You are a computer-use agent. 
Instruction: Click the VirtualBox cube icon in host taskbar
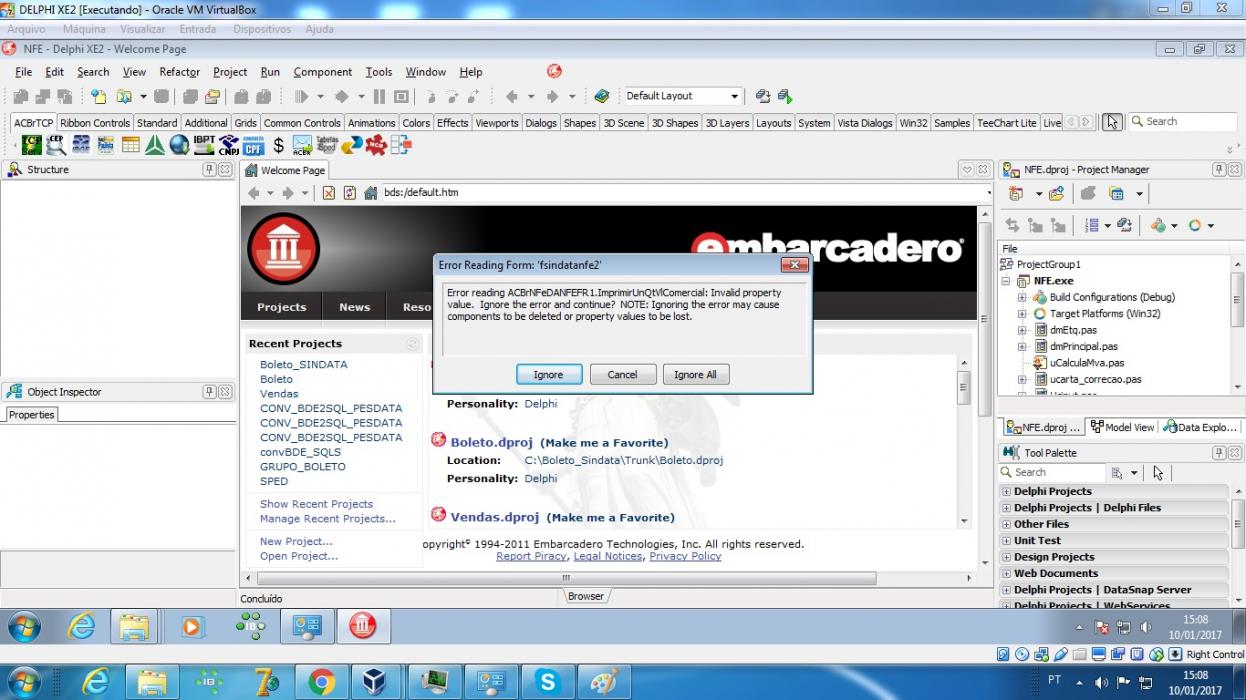(374, 682)
